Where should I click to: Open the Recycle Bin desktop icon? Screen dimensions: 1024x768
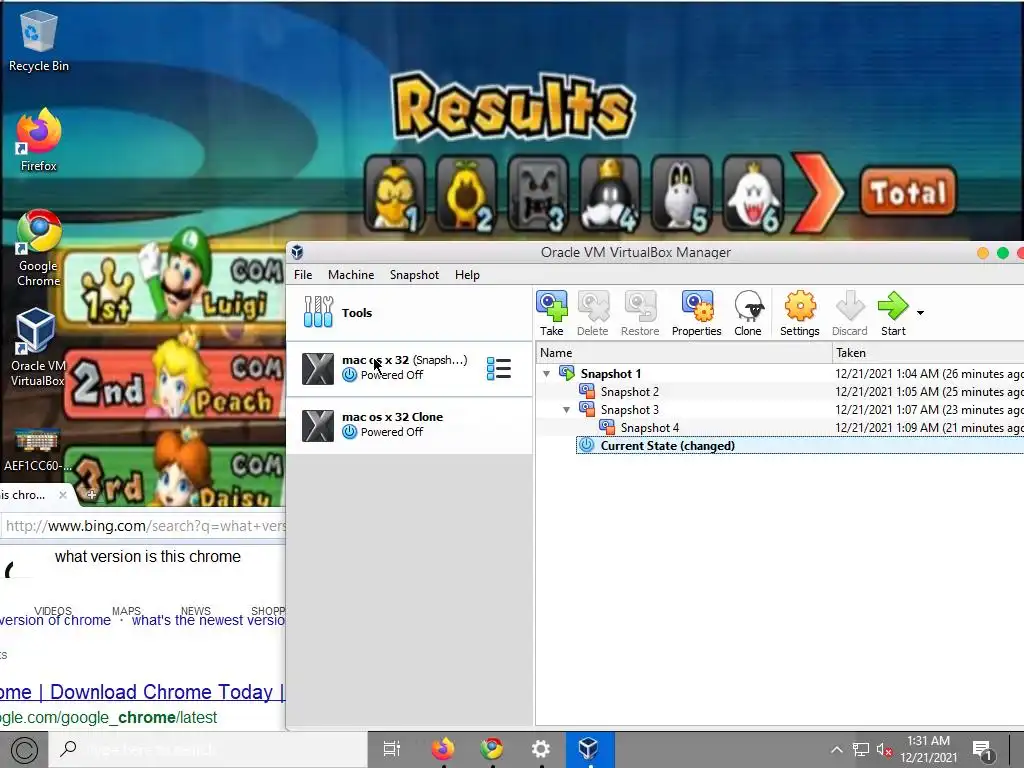tap(39, 40)
